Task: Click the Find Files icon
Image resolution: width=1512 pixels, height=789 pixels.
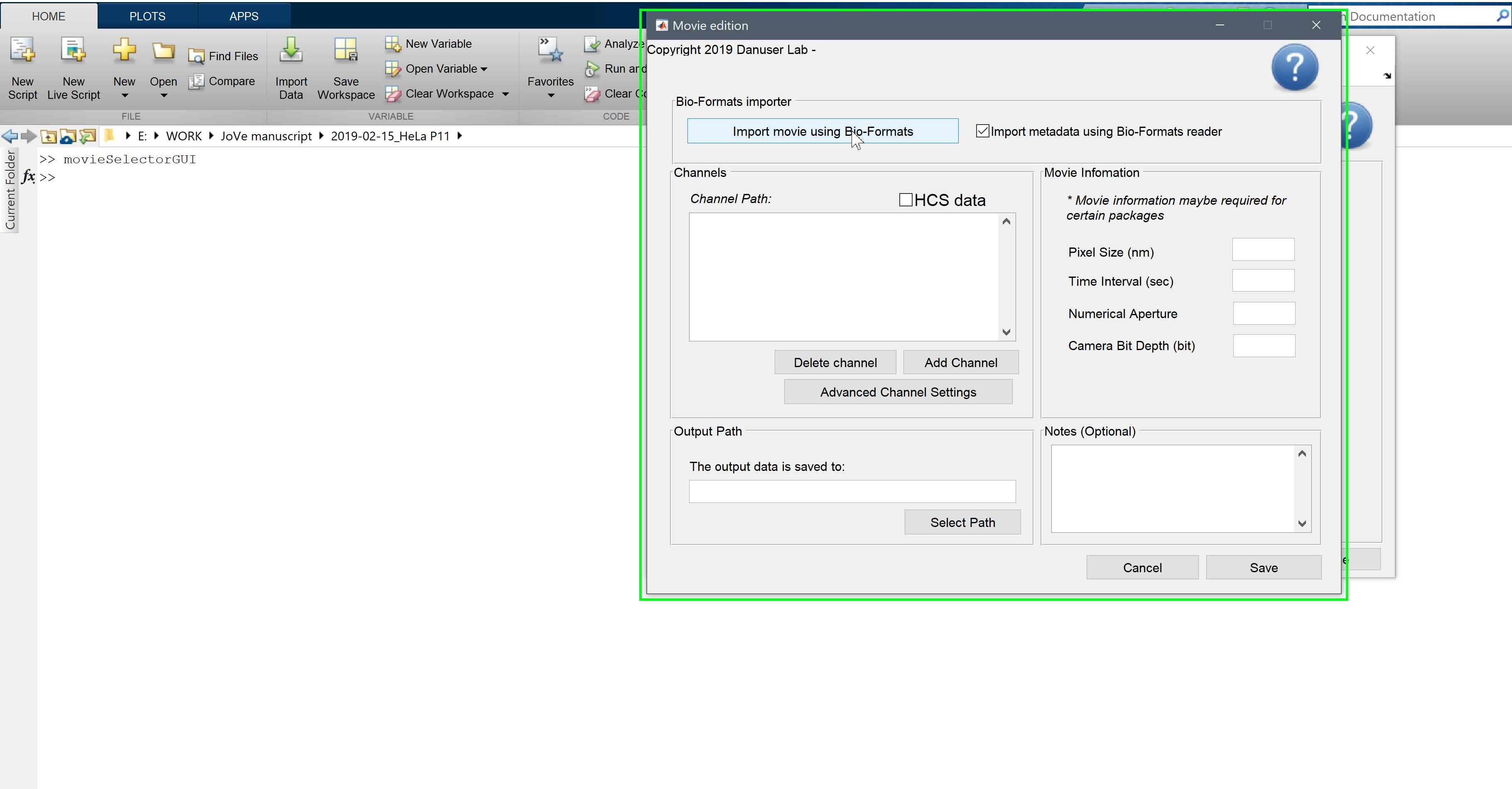Action: coord(196,56)
